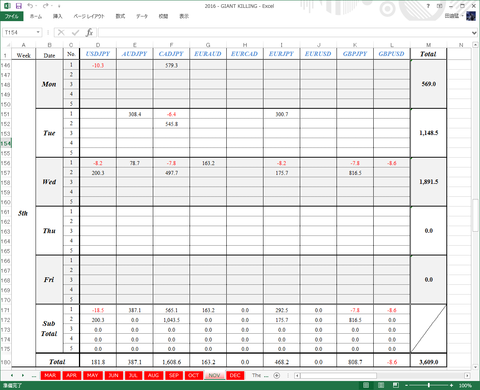Click the add new sheet plus icon
This screenshot has height=390, width=480.
click(x=276, y=375)
